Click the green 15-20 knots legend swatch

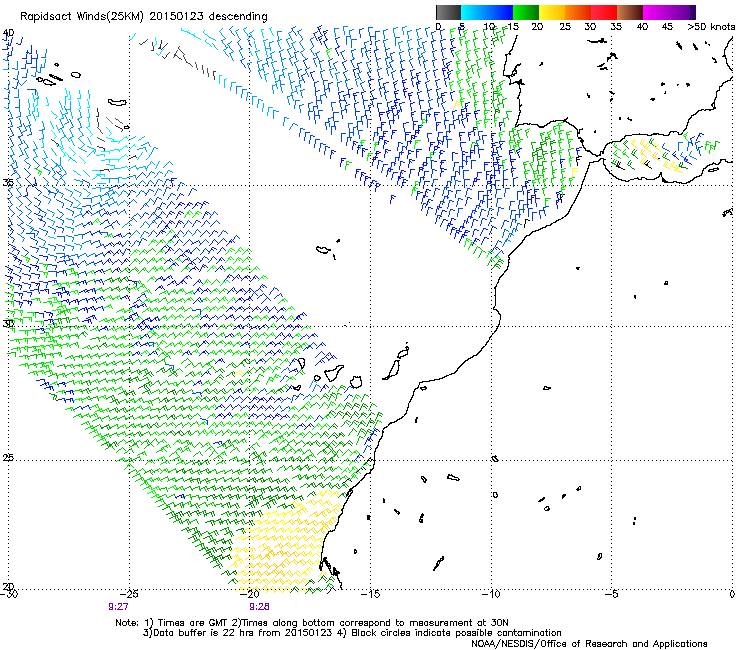click(x=526, y=12)
